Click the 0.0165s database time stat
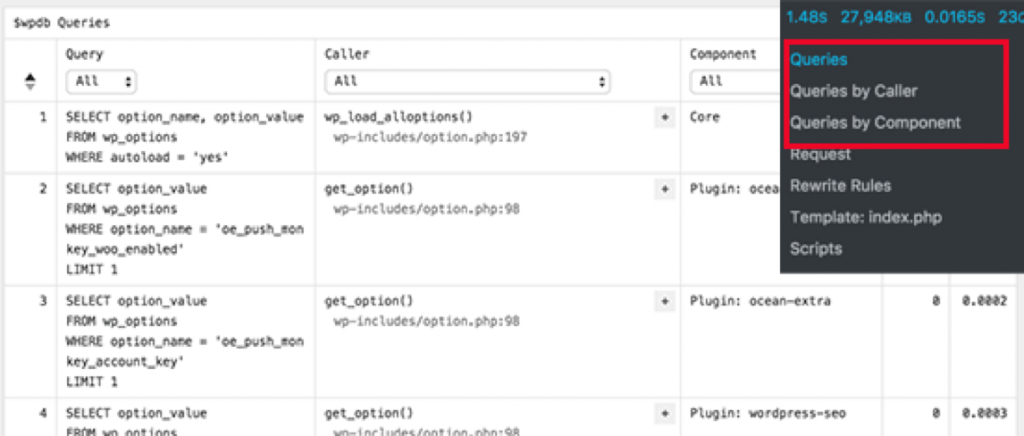Image resolution: width=1024 pixels, height=436 pixels. point(954,18)
